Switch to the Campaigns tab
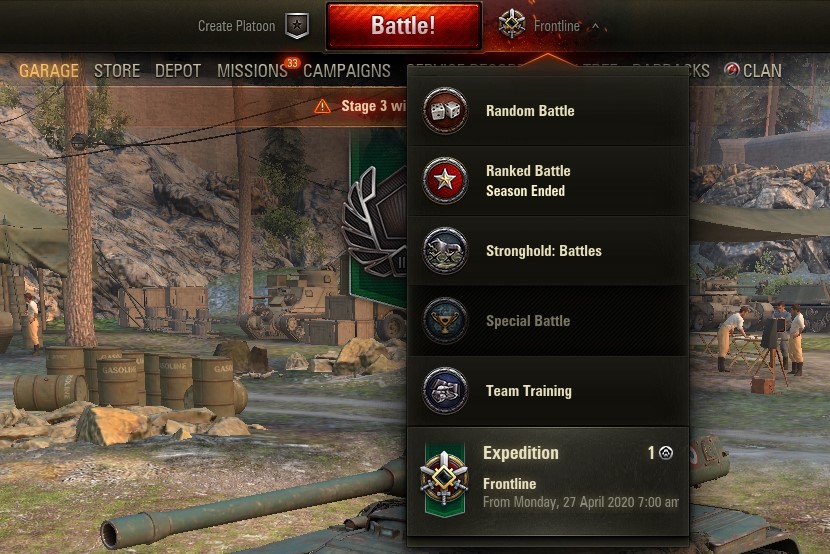This screenshot has width=830, height=554. point(347,70)
